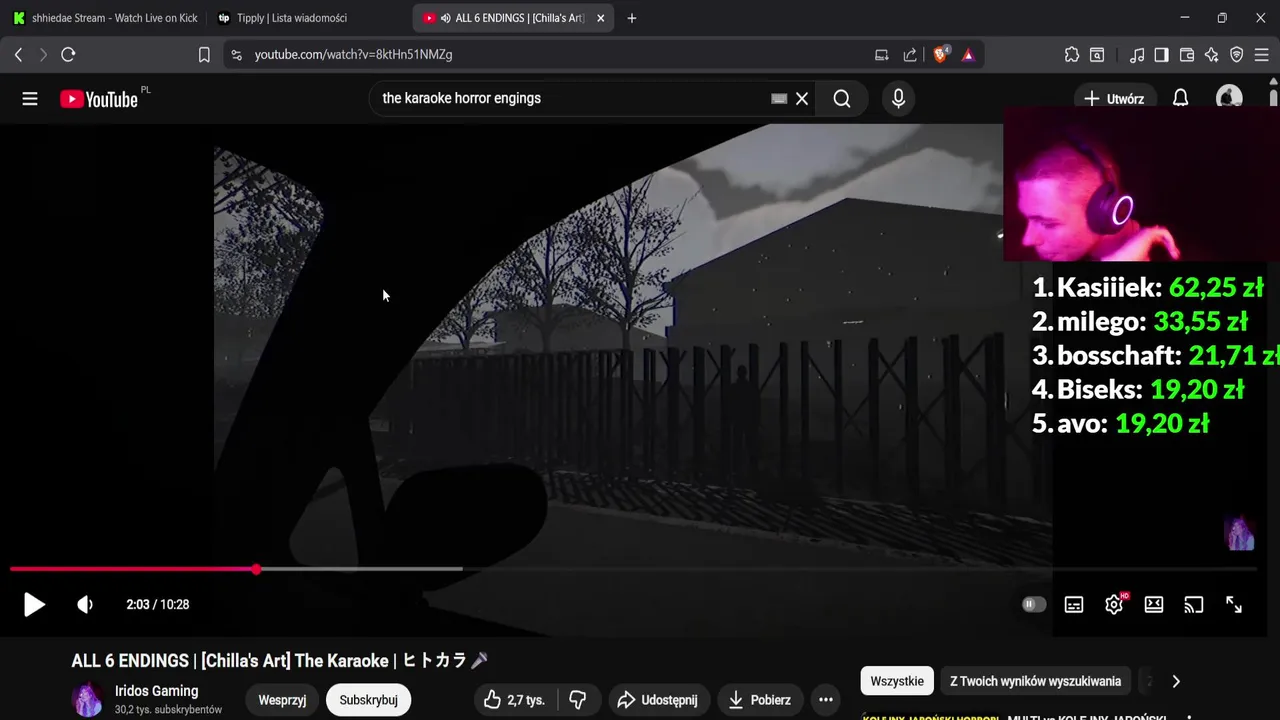Share this page from address bar
This screenshot has width=1280, height=720.
910,55
